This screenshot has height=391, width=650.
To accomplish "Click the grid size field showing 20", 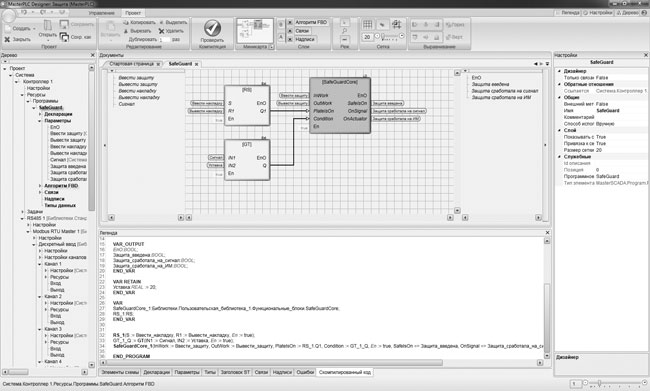I will click(x=367, y=37).
